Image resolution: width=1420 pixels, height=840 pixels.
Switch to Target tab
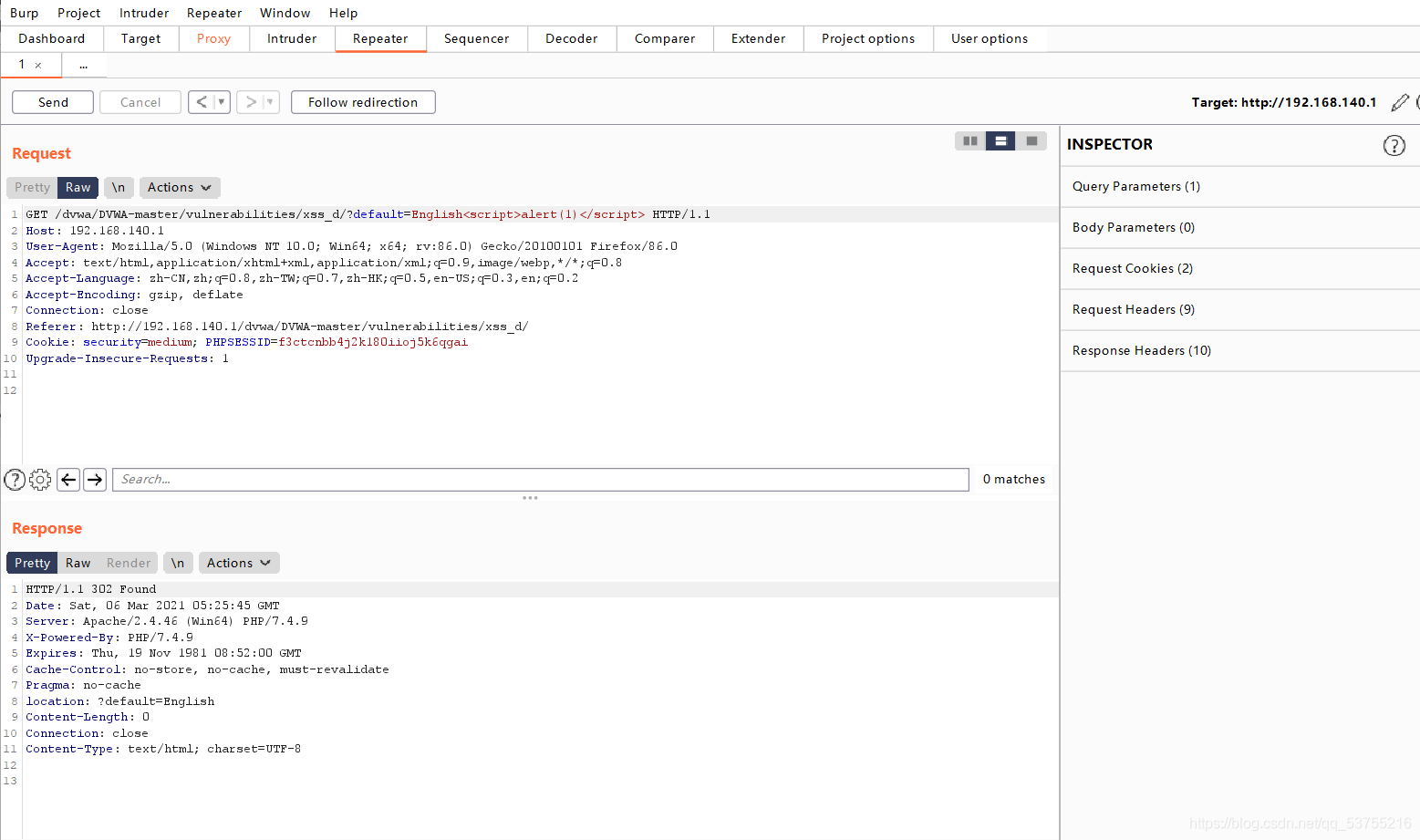coord(141,38)
